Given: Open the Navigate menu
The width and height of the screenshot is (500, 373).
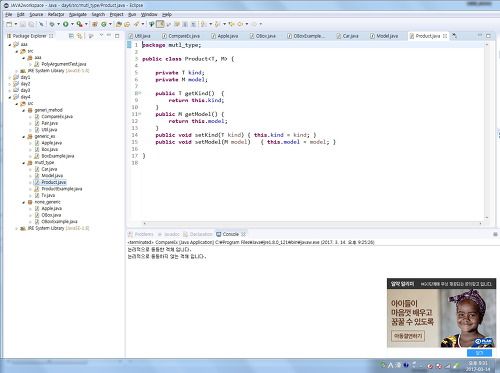Looking at the screenshot, I should click(x=78, y=14).
